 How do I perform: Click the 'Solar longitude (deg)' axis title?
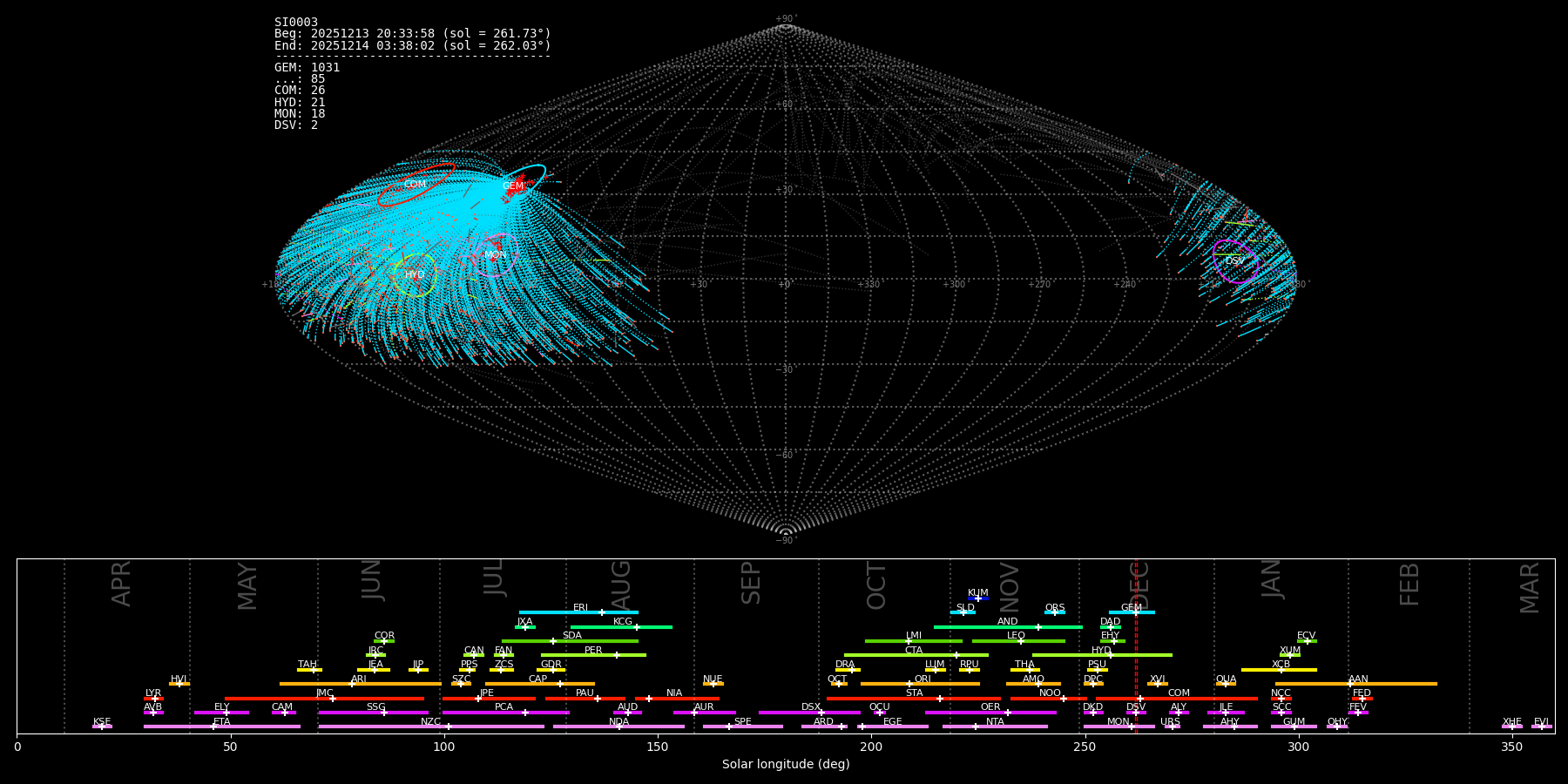[786, 764]
